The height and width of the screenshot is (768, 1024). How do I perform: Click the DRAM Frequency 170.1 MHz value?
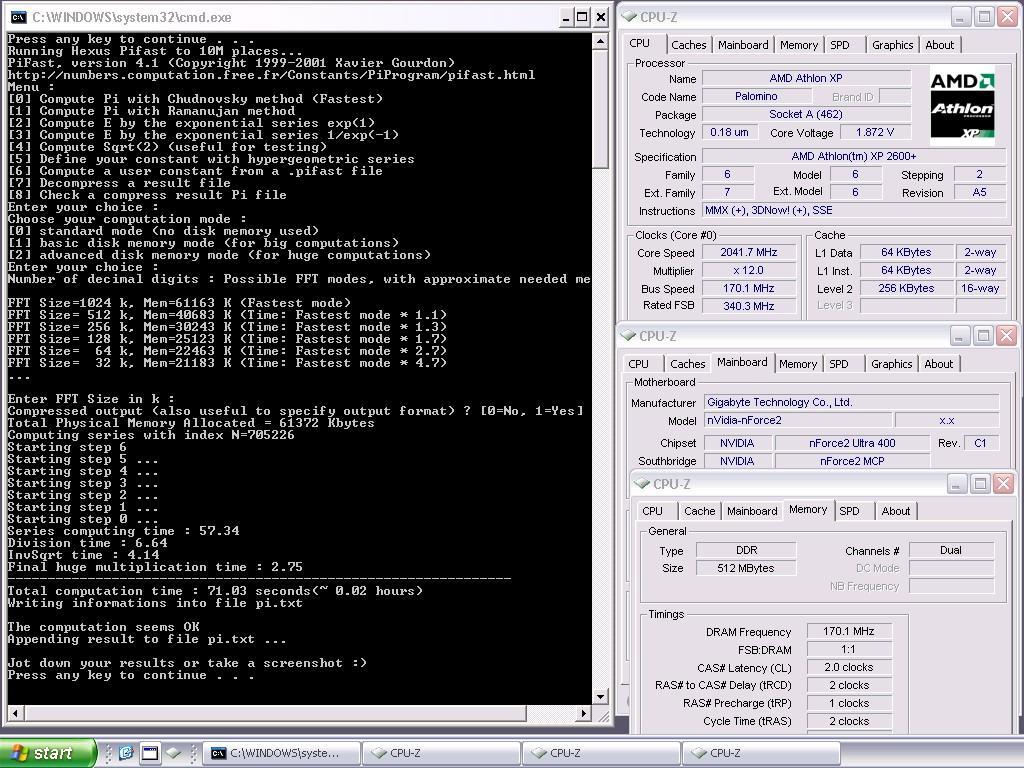point(848,631)
